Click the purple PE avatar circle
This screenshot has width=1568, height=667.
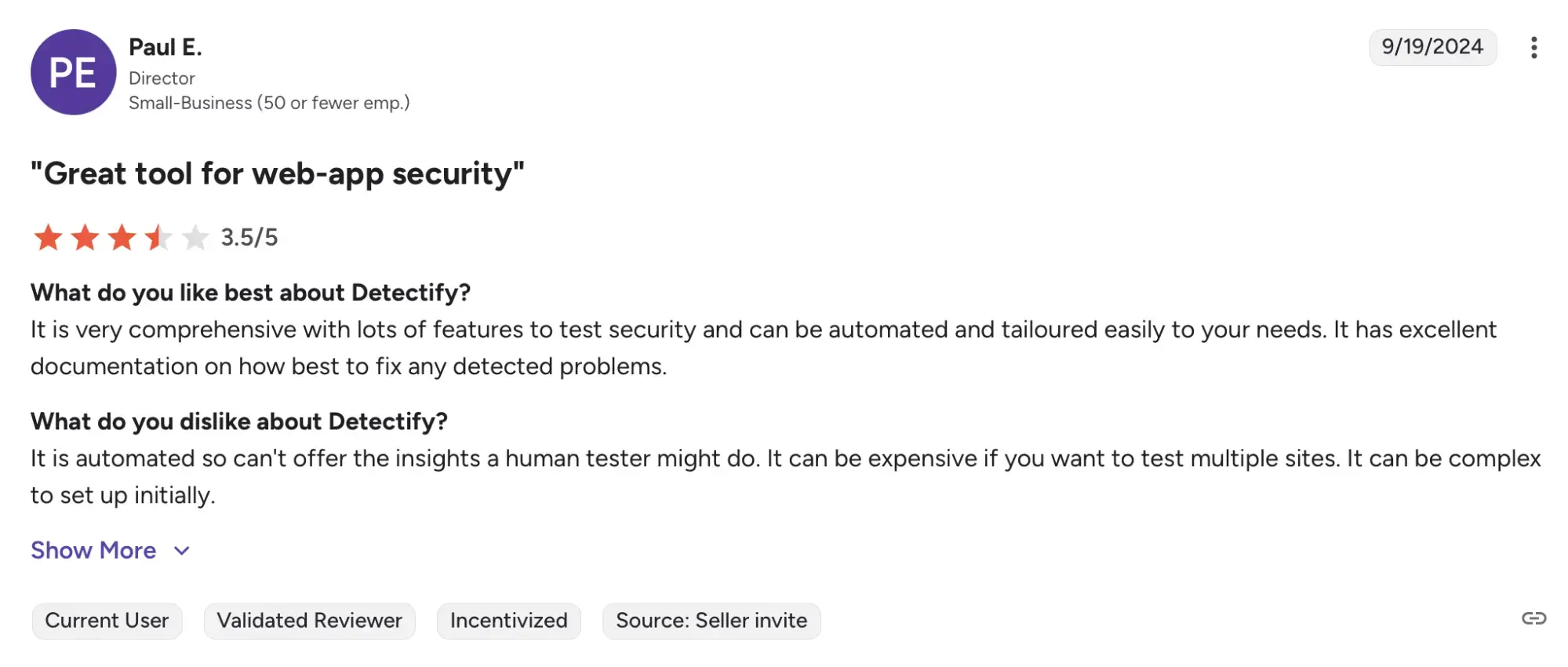[73, 72]
